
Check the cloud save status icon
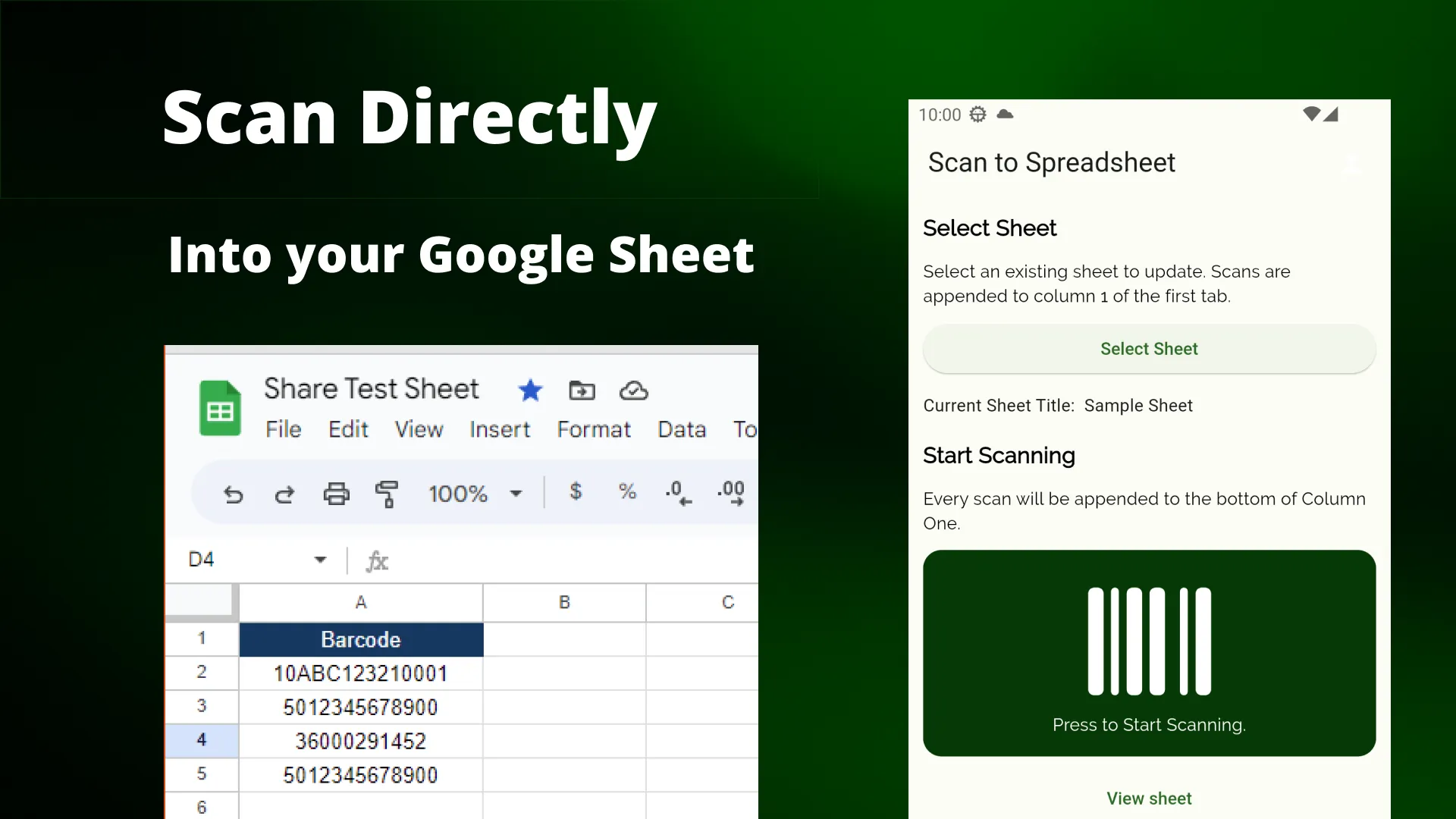[633, 391]
